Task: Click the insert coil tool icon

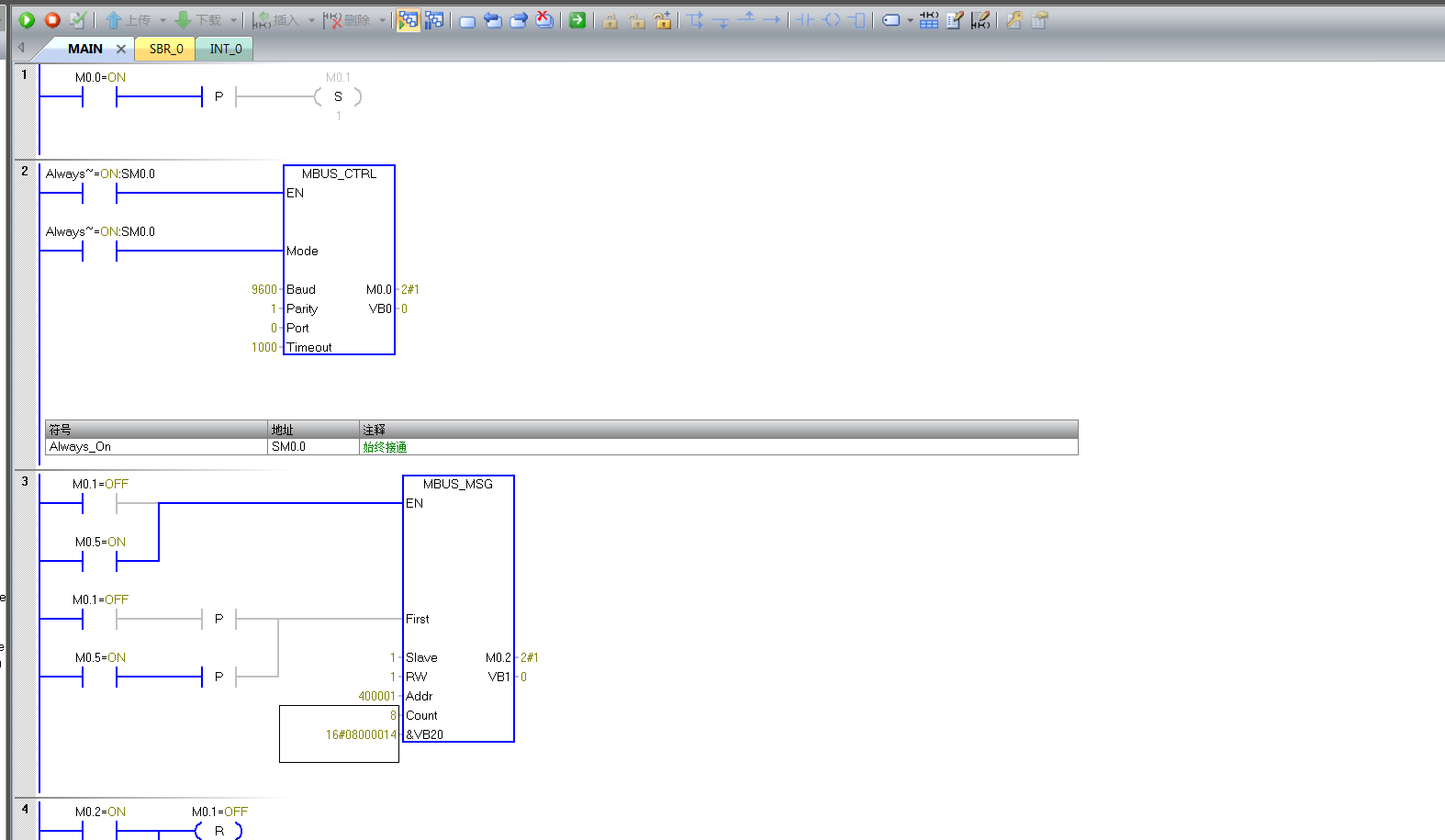Action: coord(832,19)
